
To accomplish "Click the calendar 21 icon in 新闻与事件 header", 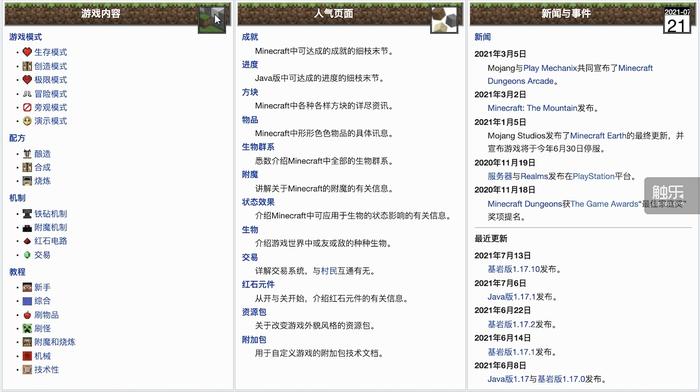I will pos(677,20).
